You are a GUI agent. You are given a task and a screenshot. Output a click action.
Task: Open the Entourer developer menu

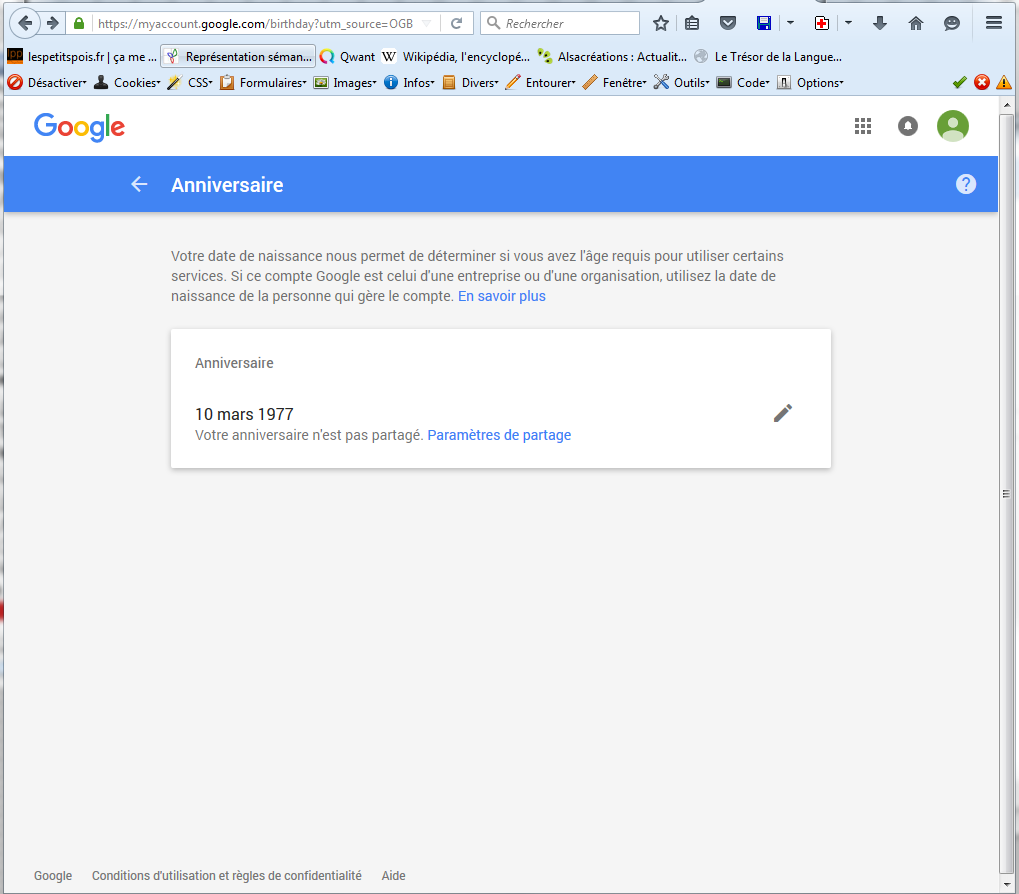tap(541, 83)
